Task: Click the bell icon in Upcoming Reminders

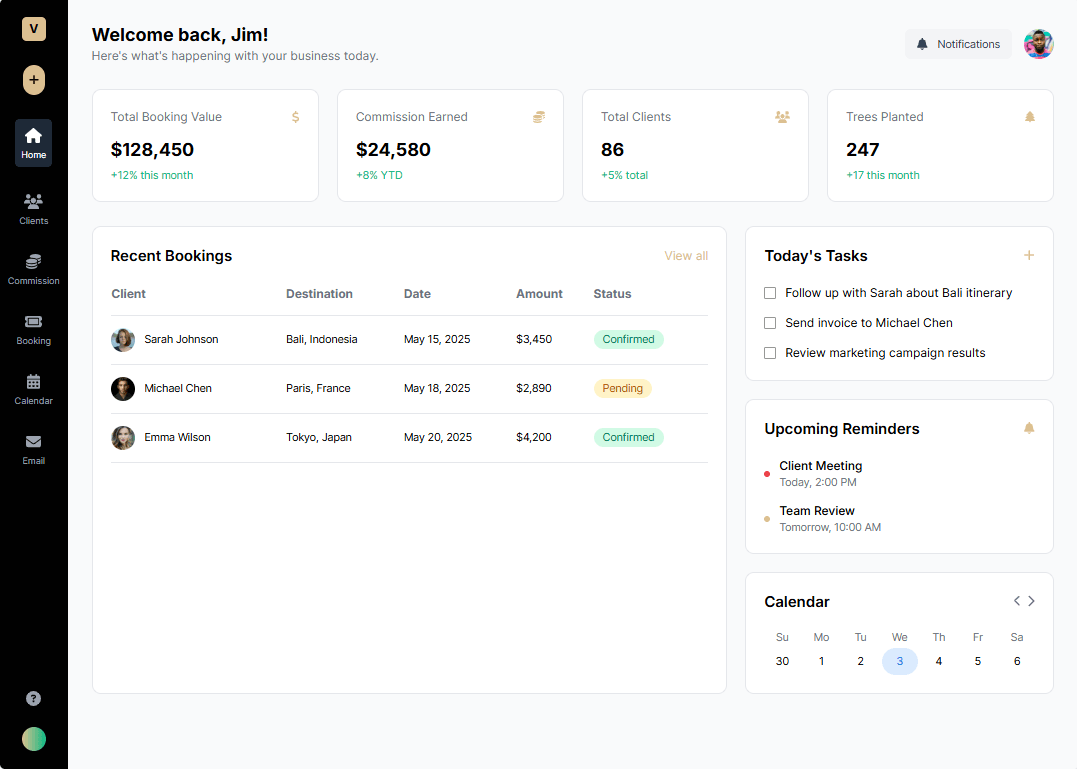Action: click(x=1029, y=428)
